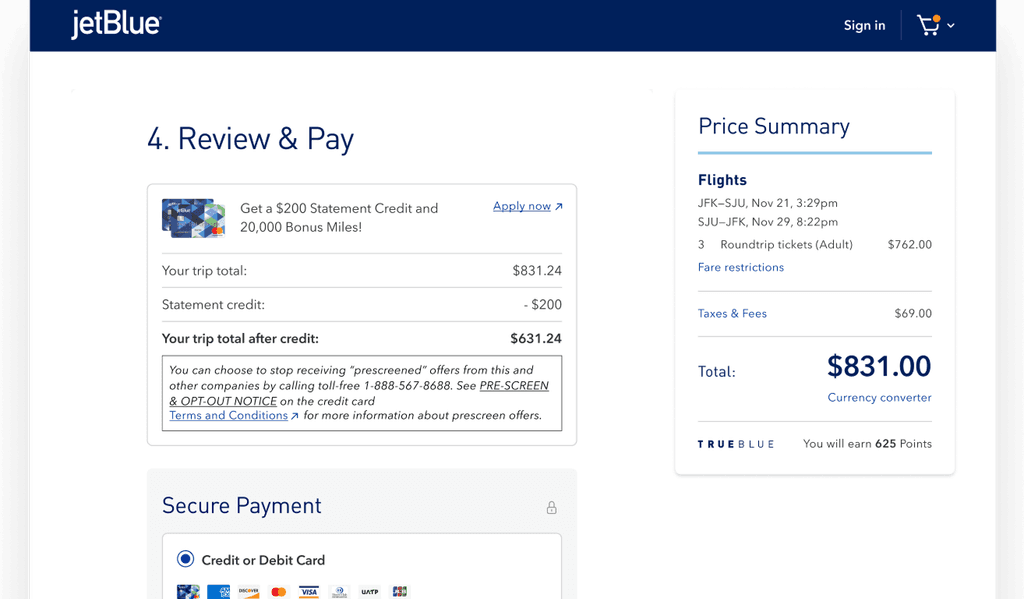Select Credit or Debit Card radio button
This screenshot has width=1024, height=599.
coord(185,559)
